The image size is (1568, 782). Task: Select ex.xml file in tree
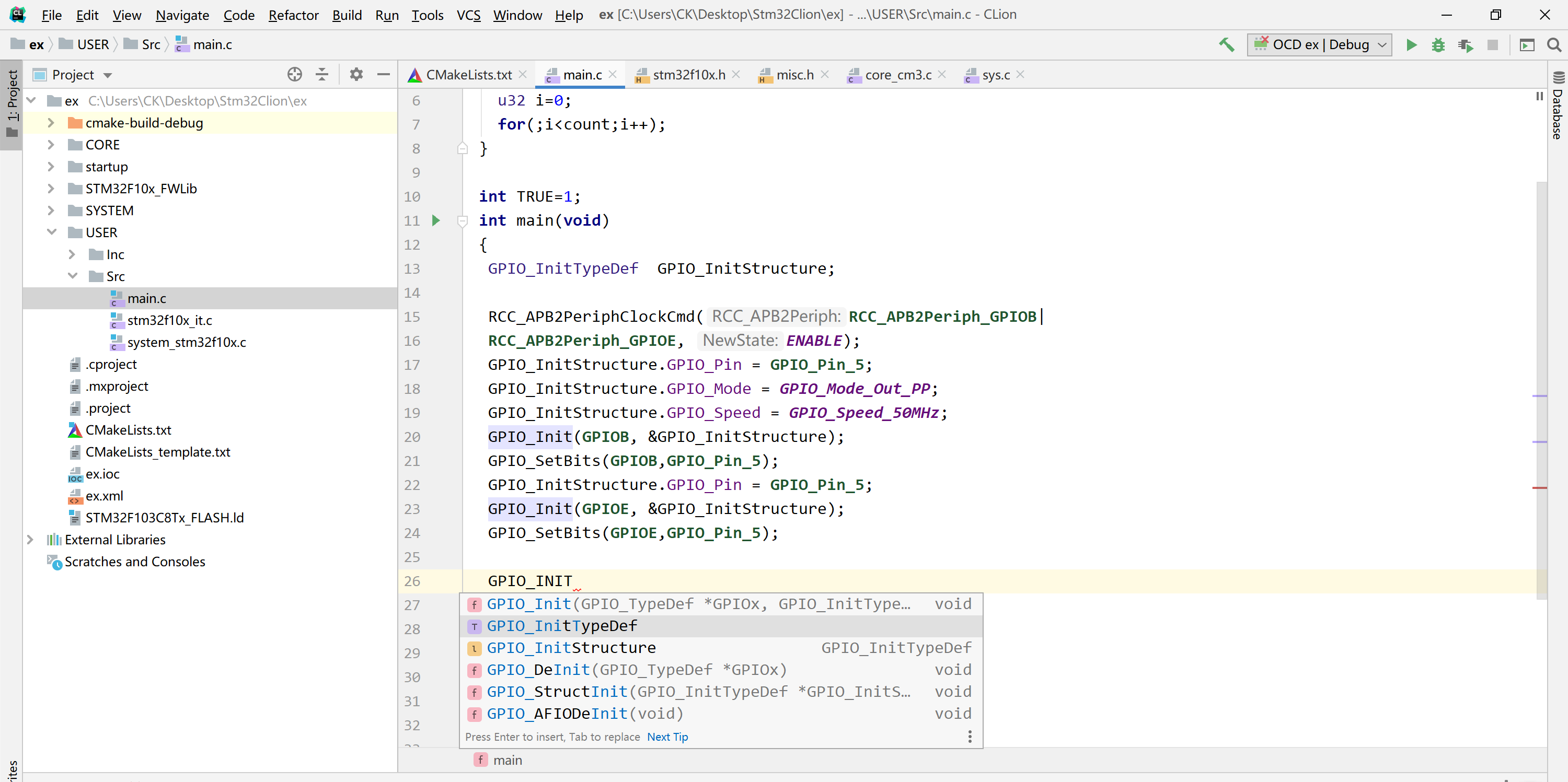coord(104,496)
